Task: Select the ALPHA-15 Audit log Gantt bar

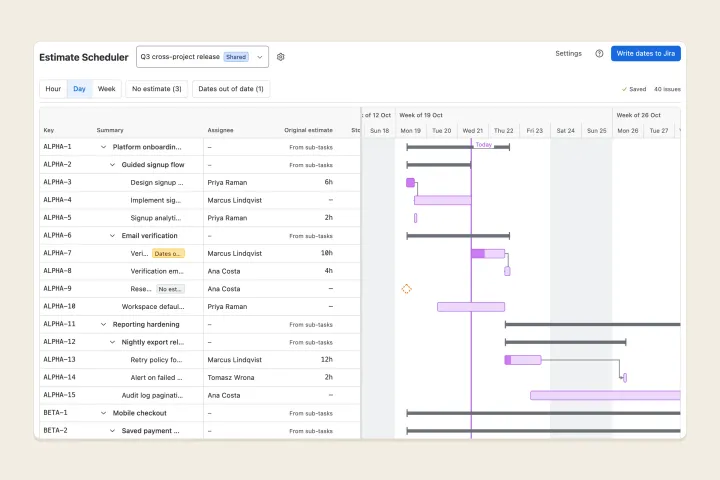Action: pyautogui.click(x=605, y=395)
